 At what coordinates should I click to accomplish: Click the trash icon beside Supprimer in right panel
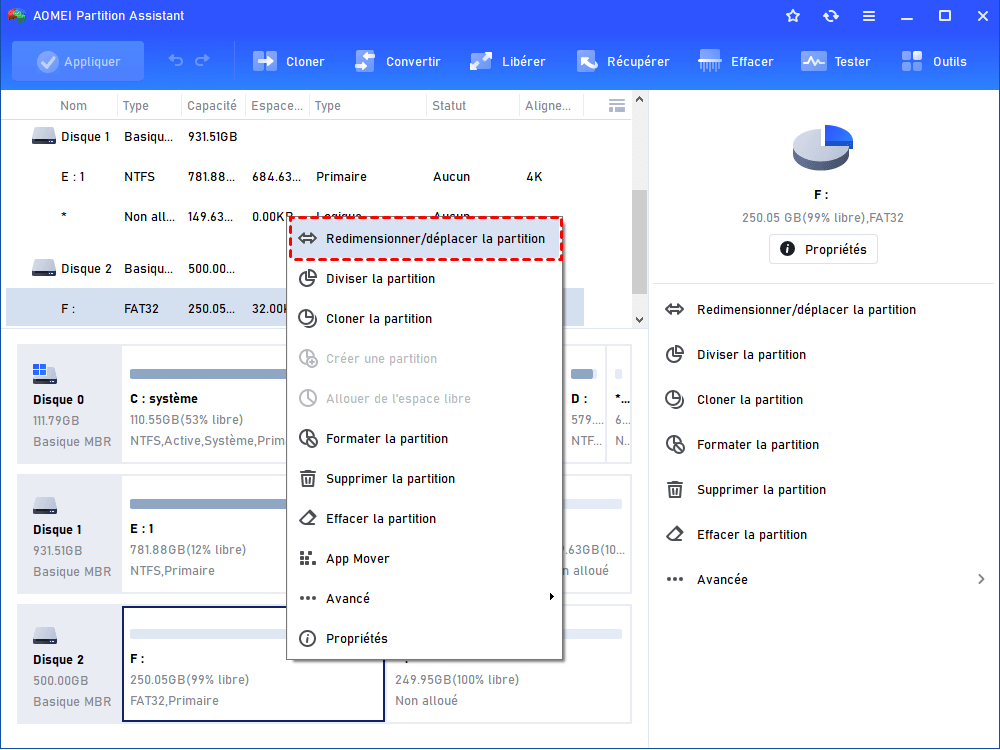[675, 490]
